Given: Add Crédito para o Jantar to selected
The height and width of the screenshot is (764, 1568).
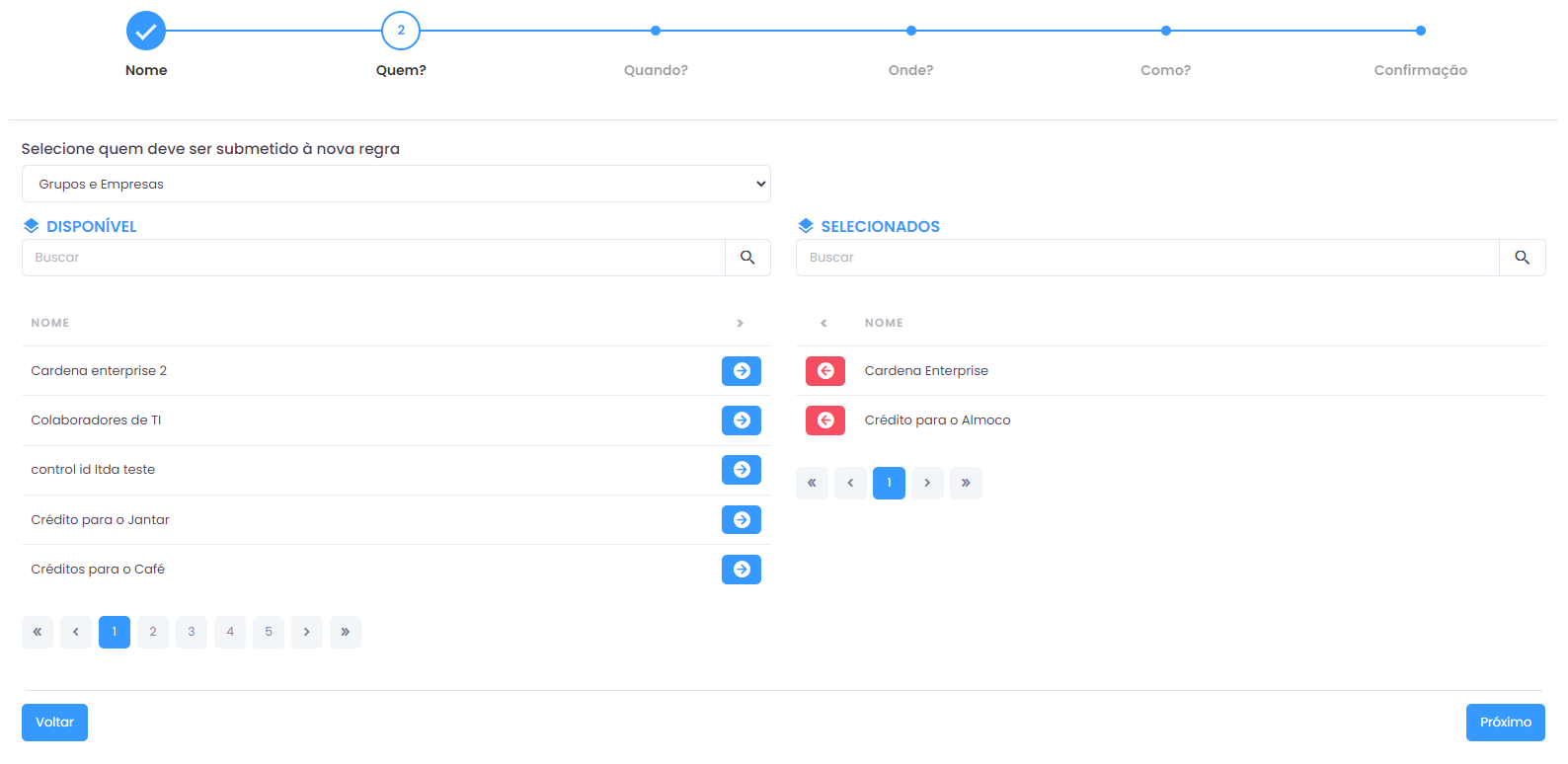Looking at the screenshot, I should [741, 519].
